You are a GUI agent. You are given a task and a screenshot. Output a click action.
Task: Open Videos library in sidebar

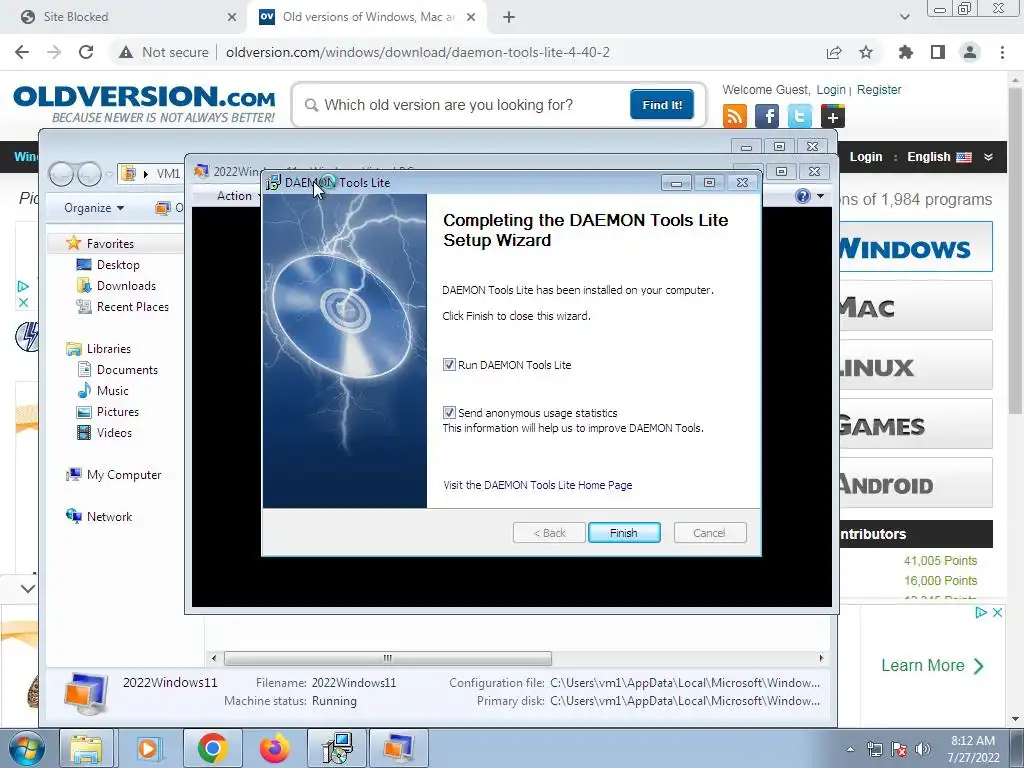pos(114,432)
